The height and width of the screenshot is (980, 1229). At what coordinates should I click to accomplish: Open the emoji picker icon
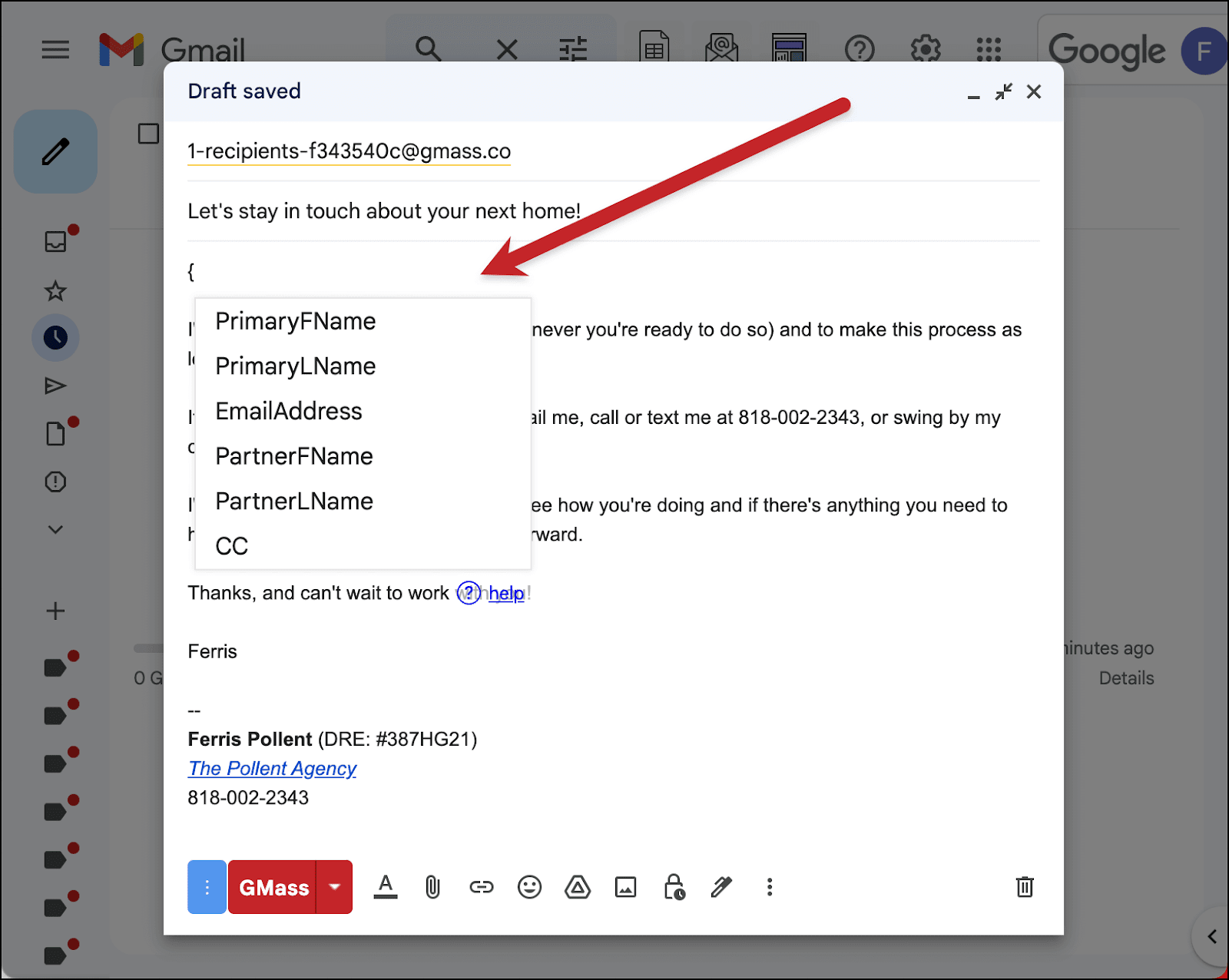[x=529, y=887]
